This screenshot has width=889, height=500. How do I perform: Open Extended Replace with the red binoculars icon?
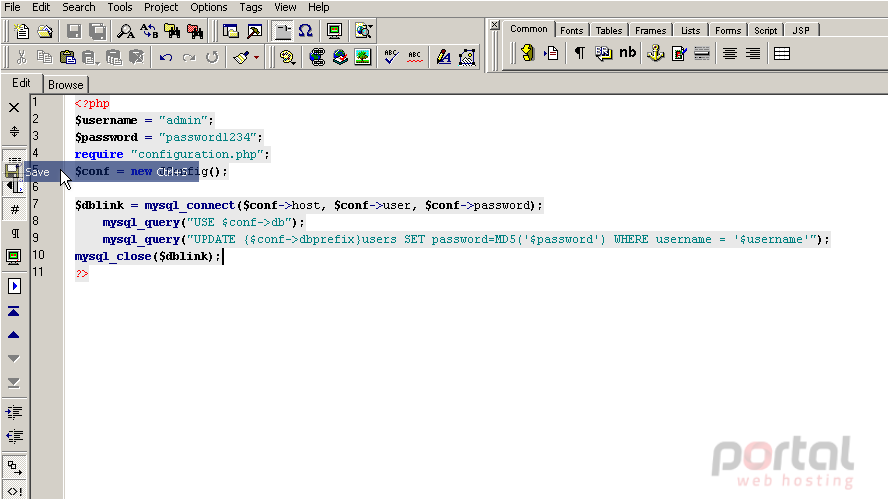pyautogui.click(x=196, y=31)
